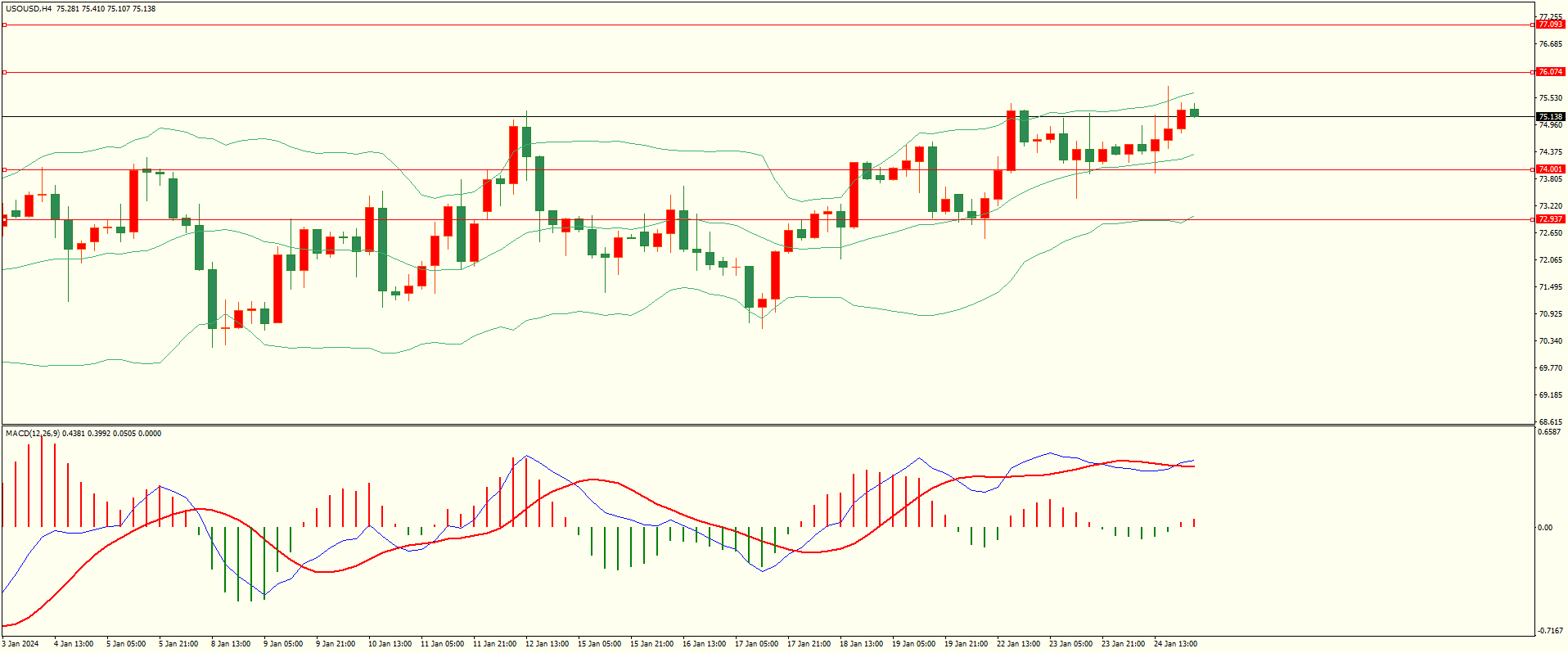Click the 0.6587 MACD scale maximum value

pyautogui.click(x=1549, y=432)
